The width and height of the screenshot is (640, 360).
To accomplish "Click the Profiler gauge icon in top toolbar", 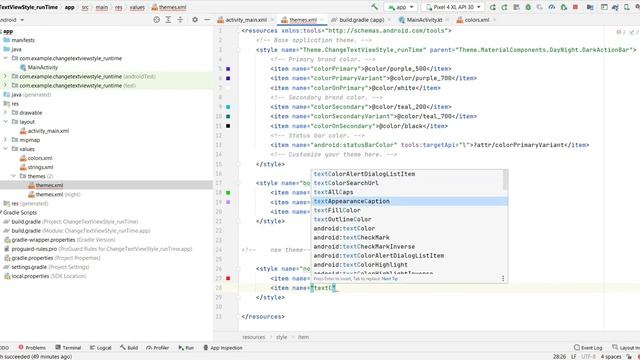I will pos(551,7).
